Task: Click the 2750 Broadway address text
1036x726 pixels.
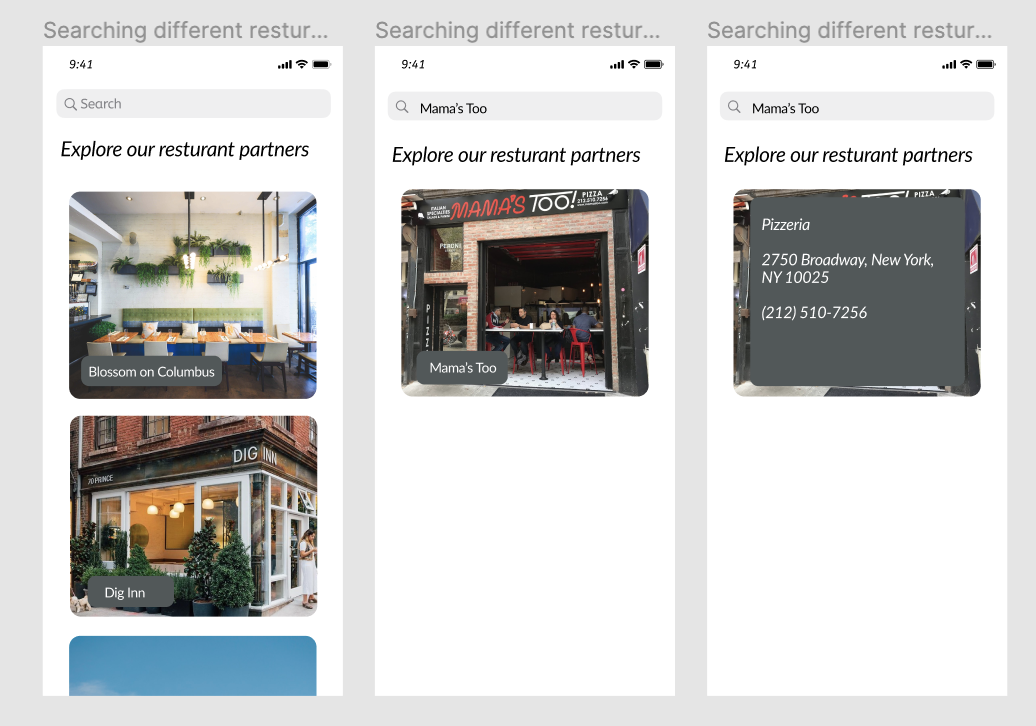Action: click(847, 268)
